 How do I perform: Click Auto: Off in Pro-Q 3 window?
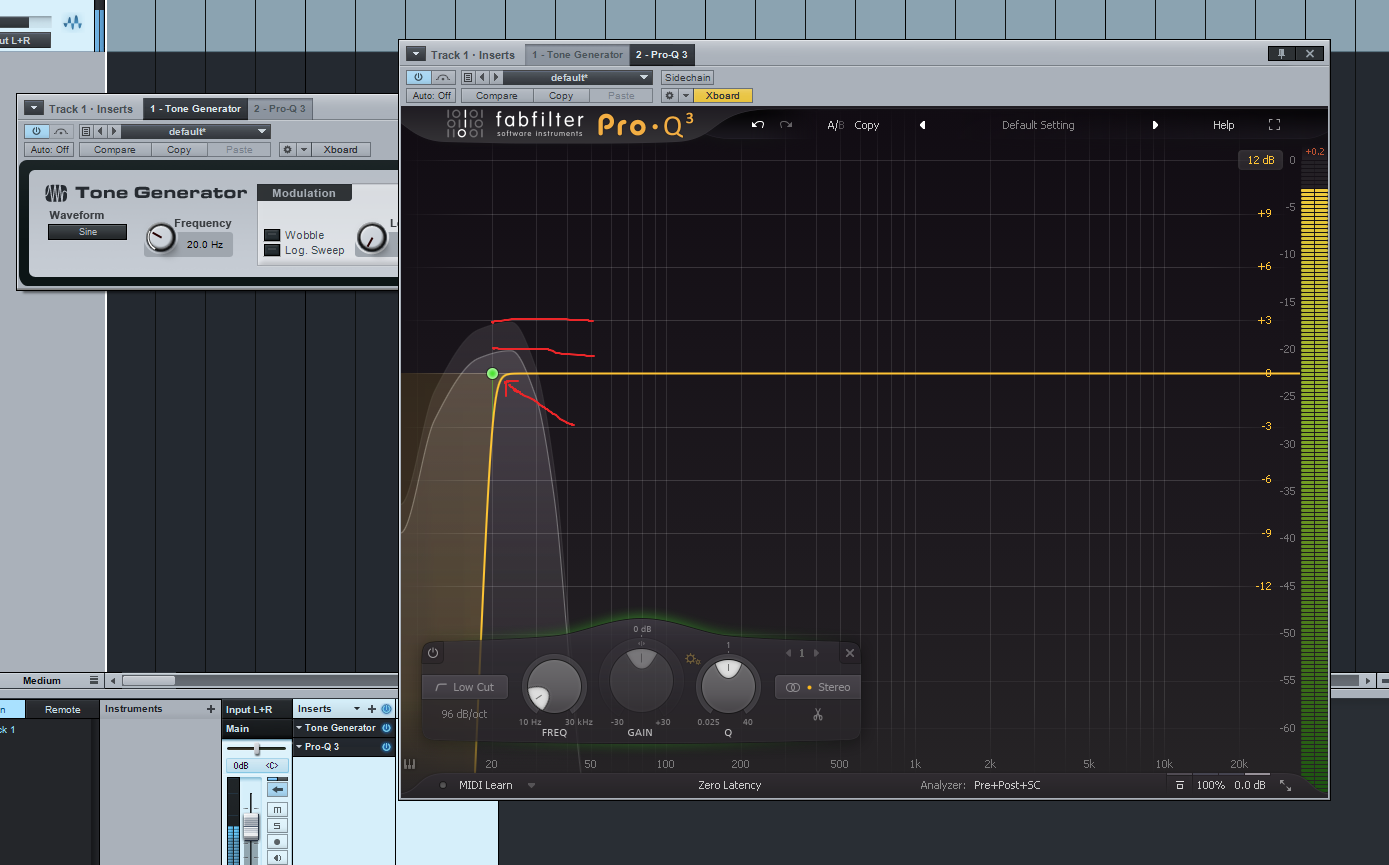pyautogui.click(x=432, y=96)
